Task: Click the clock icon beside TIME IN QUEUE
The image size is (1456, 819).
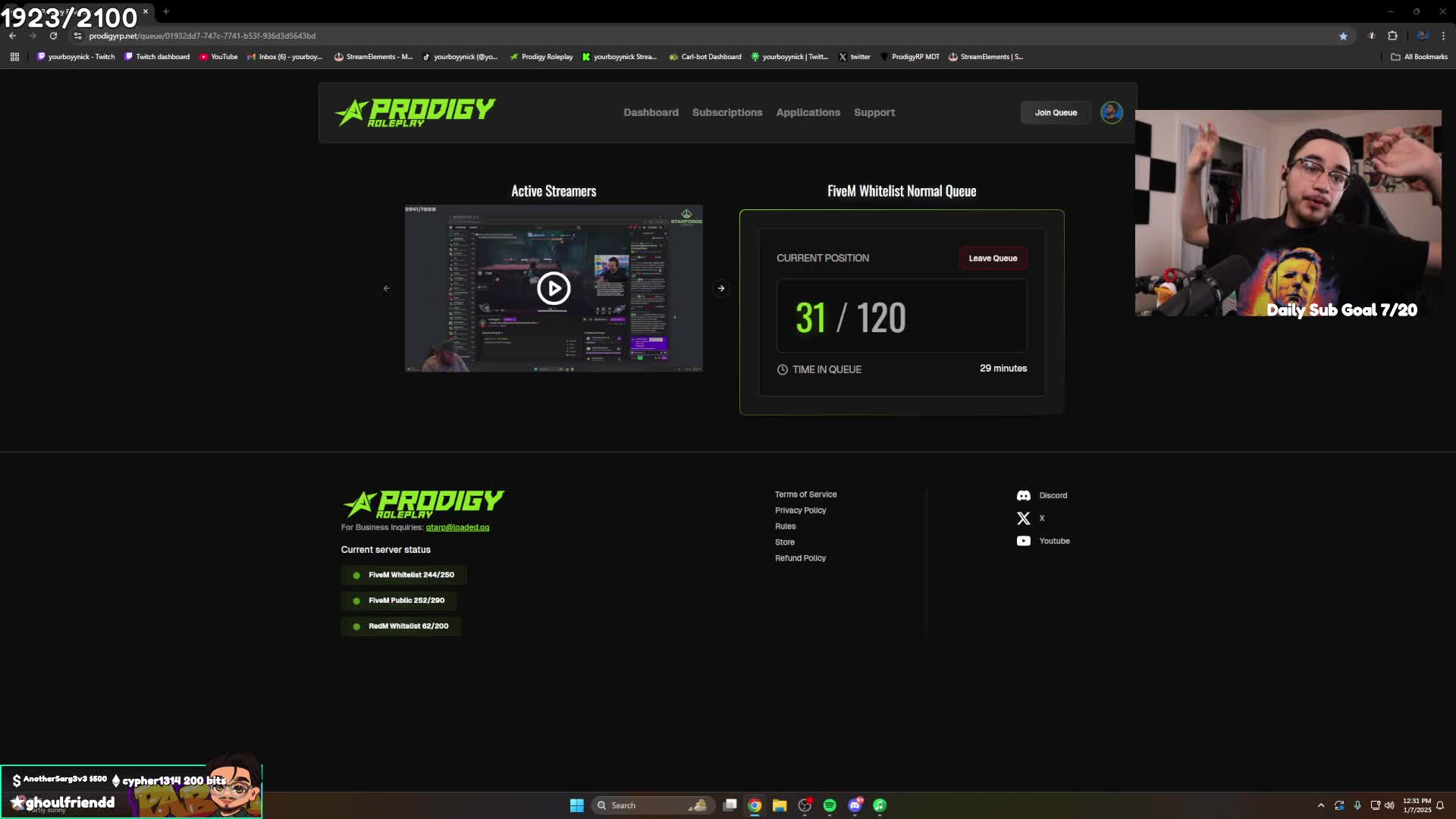Action: pos(782,369)
